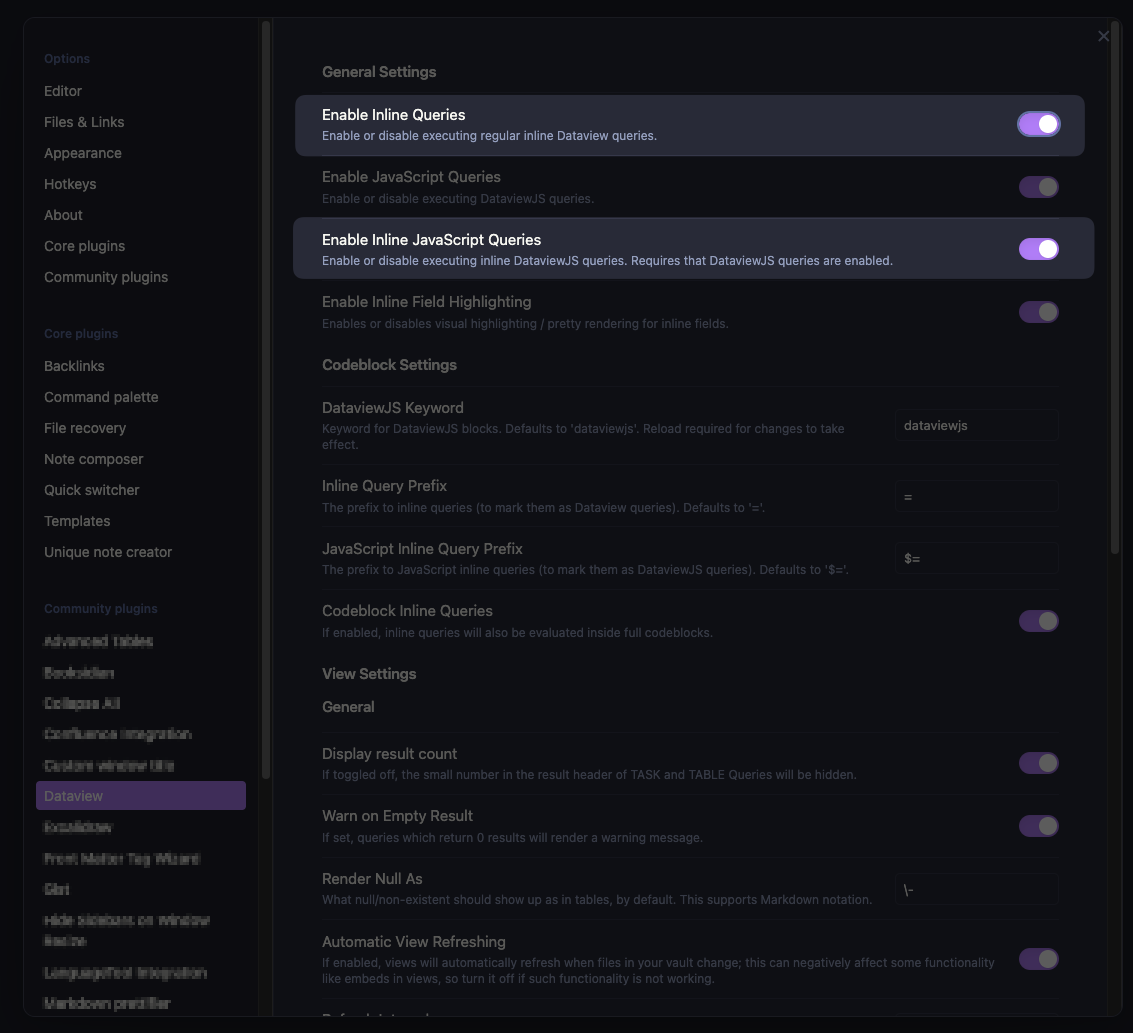Image resolution: width=1133 pixels, height=1033 pixels.
Task: Disable Enable JavaScript Queries toggle
Action: coord(1038,187)
